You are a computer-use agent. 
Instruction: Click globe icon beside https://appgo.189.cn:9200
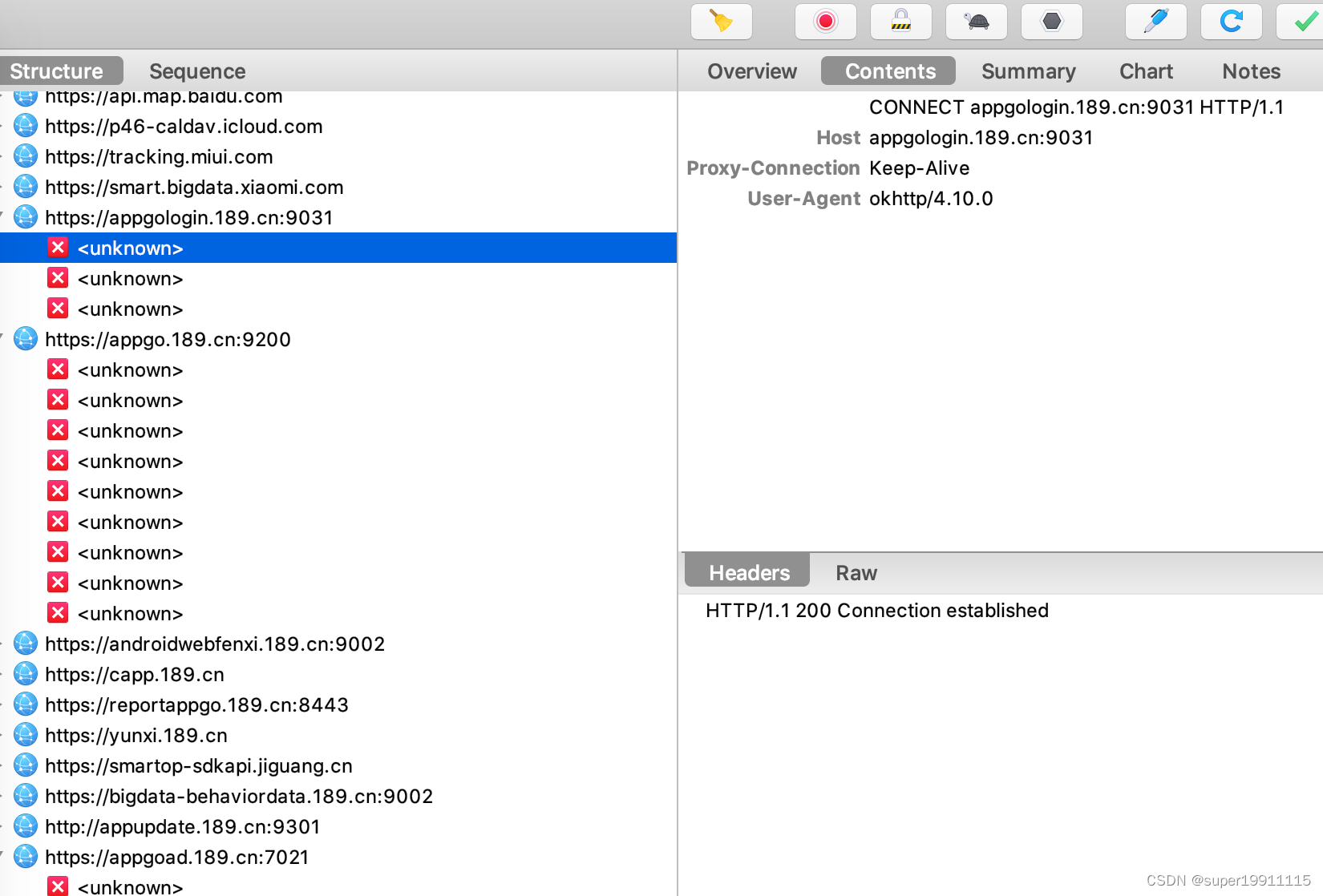(x=26, y=339)
